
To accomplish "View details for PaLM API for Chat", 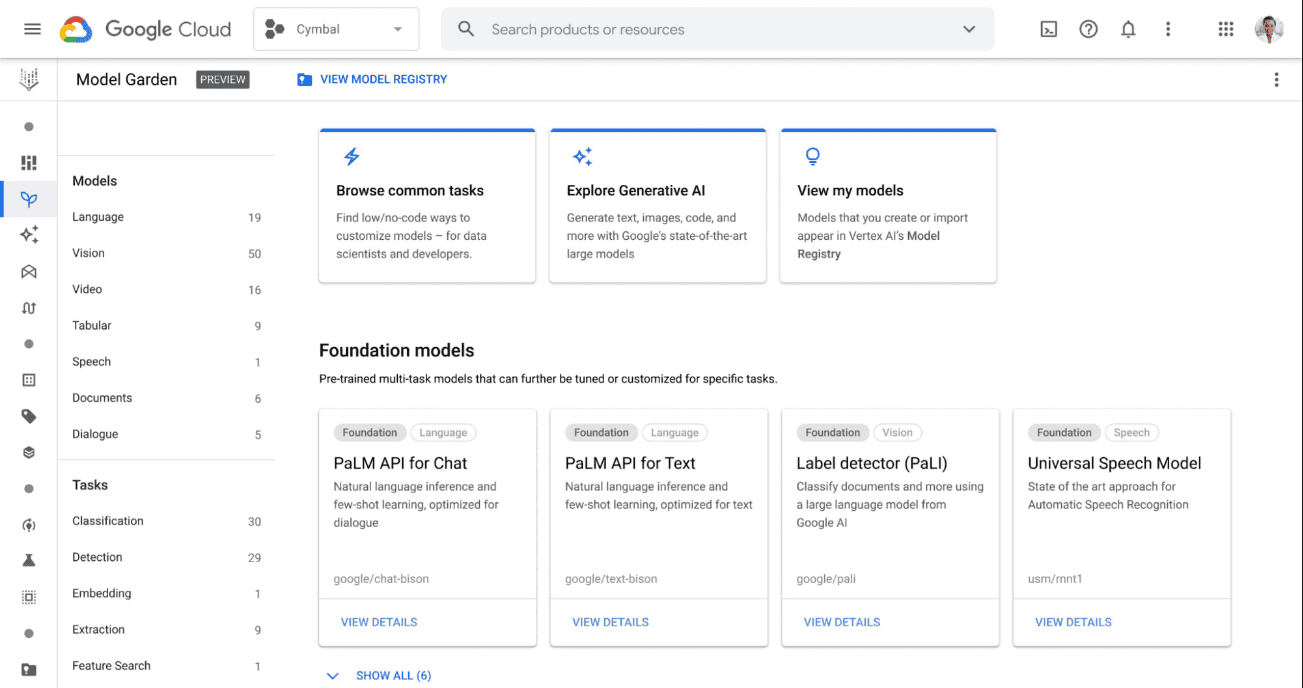I will pos(379,622).
